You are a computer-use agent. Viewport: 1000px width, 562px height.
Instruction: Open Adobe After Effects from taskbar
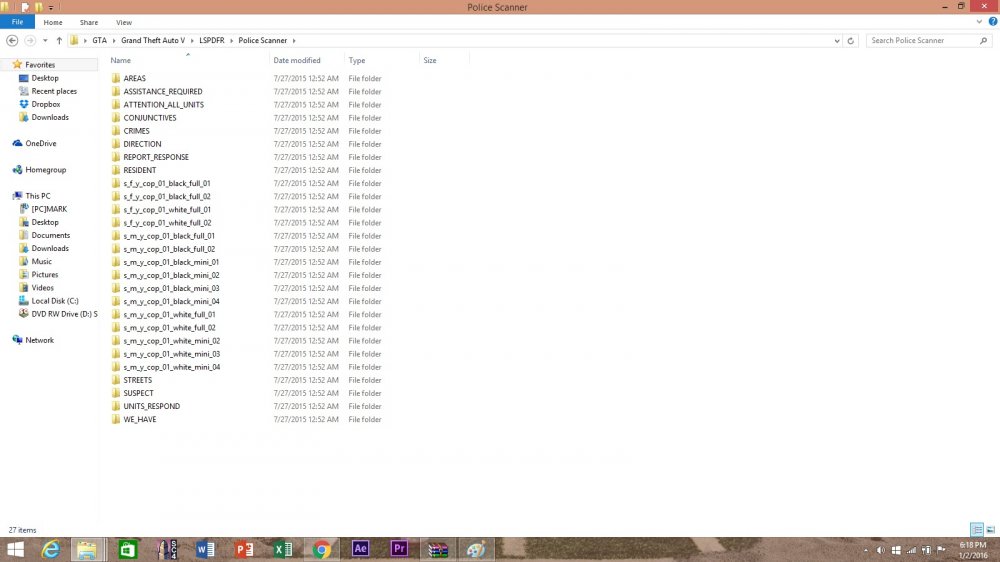click(x=360, y=549)
